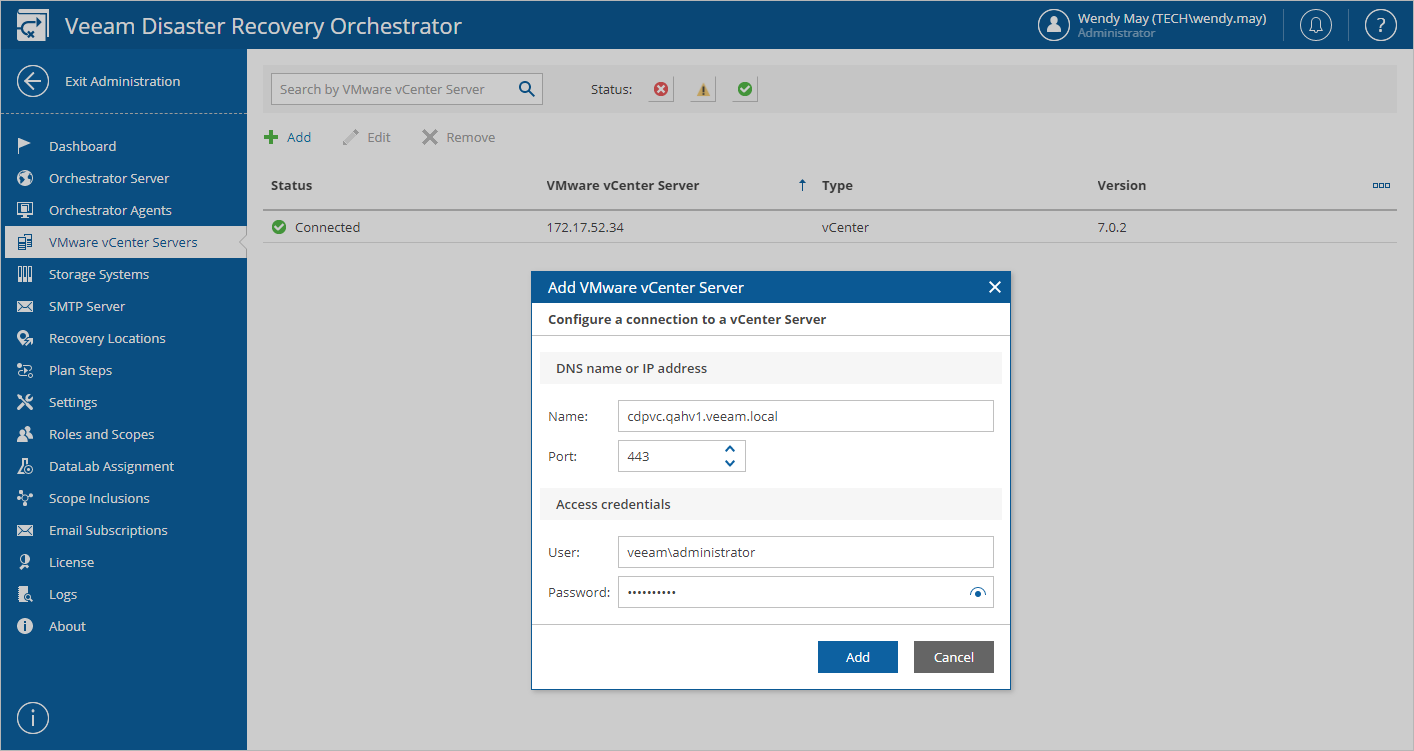Click the Remove toolbar button
1414x751 pixels.
click(458, 137)
